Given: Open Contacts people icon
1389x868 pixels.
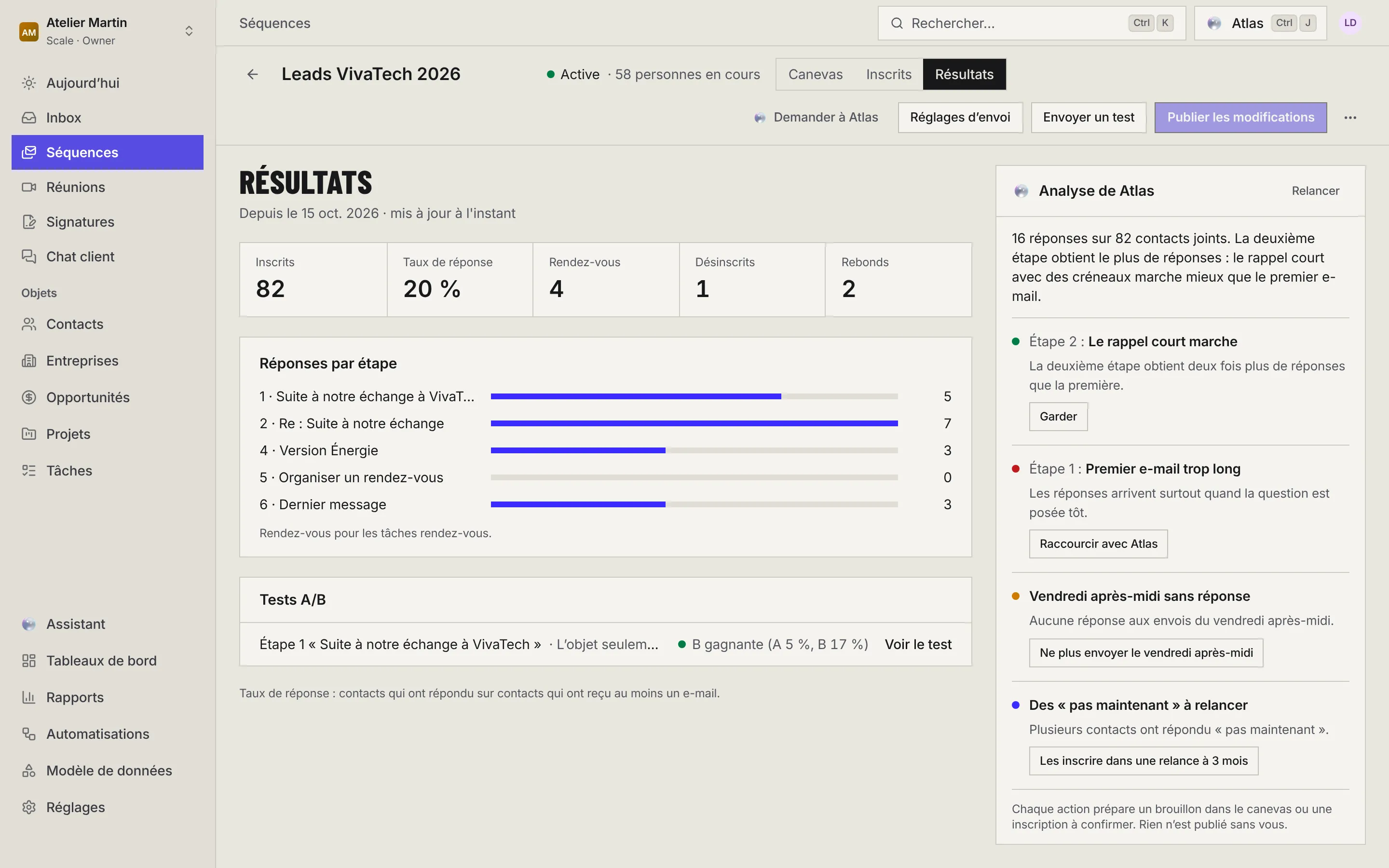Looking at the screenshot, I should coord(29,325).
